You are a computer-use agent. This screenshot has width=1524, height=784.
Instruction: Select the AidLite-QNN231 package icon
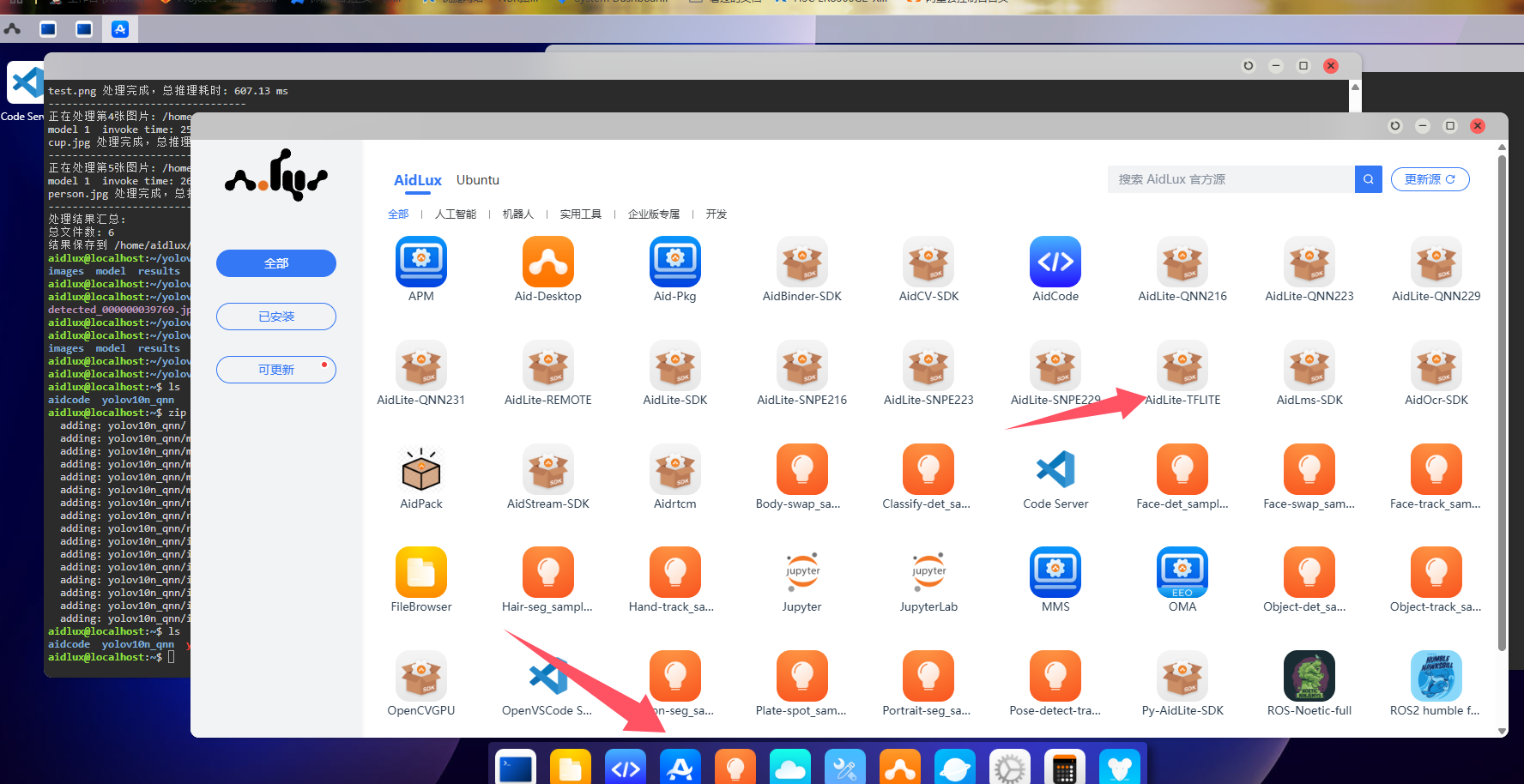click(x=421, y=365)
